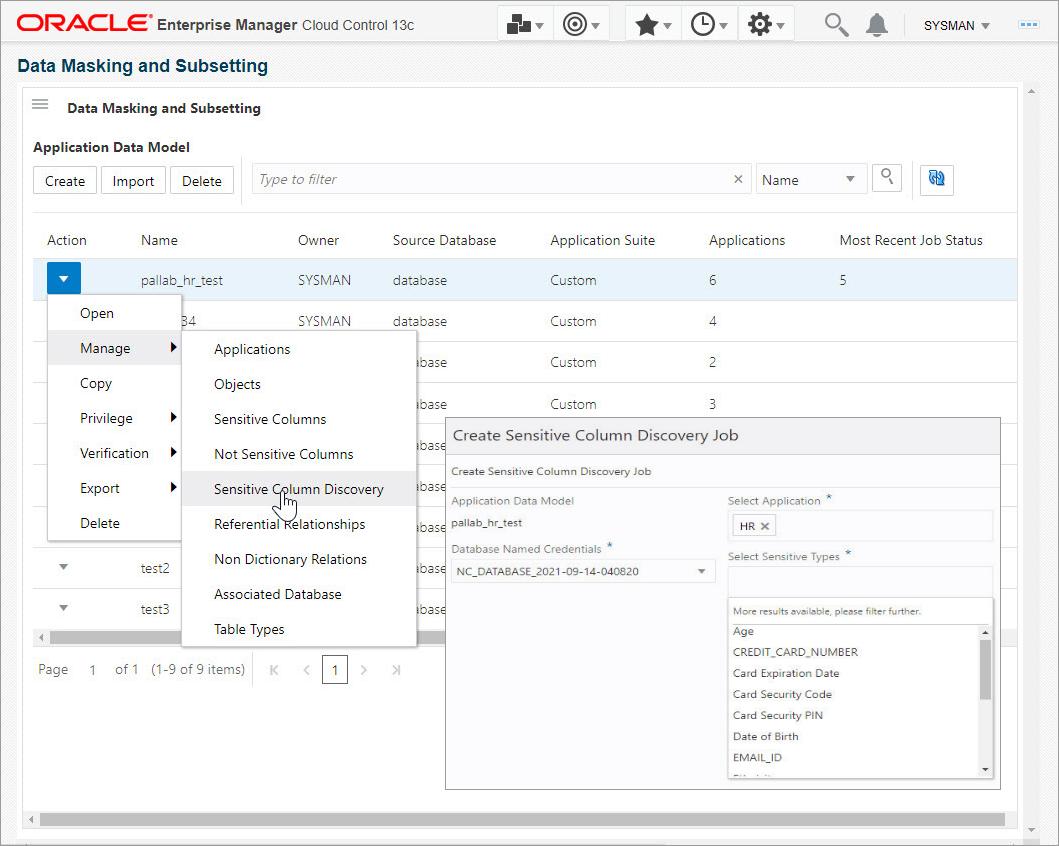Screen dimensions: 1059x846
Task: Open action dropdown for test3 row
Action: [x=63, y=608]
